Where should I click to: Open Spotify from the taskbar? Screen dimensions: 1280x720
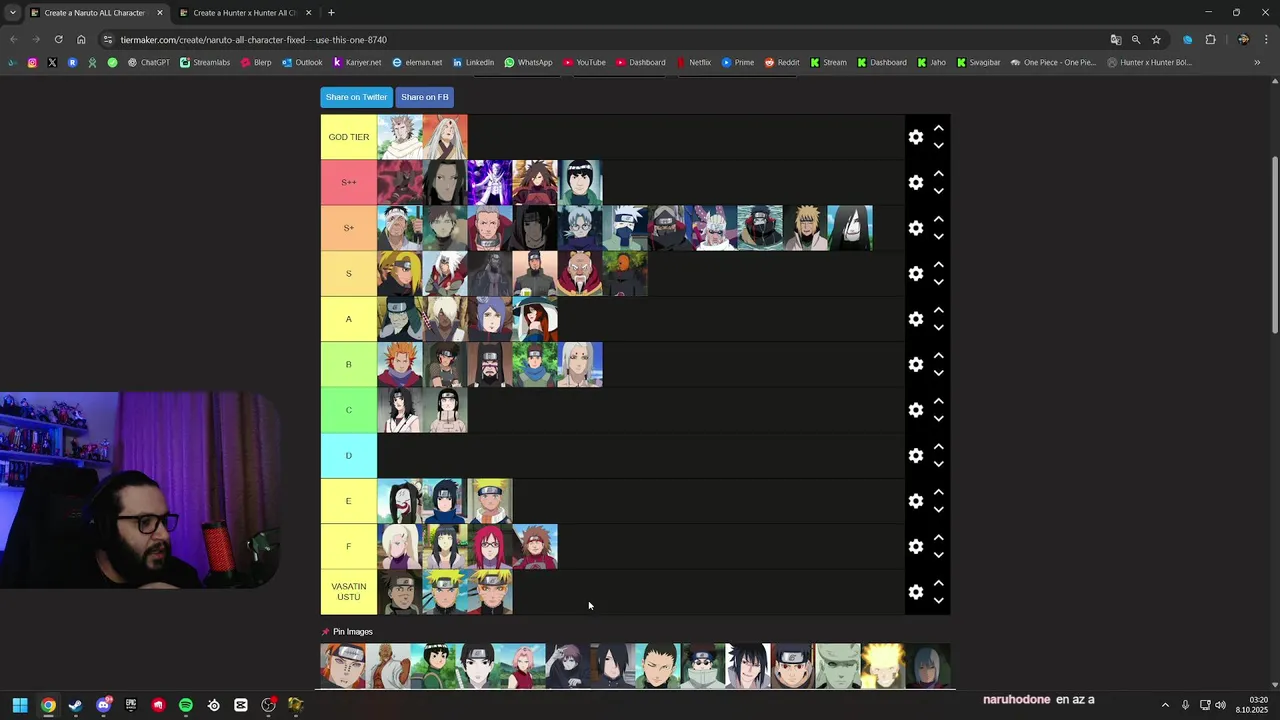pos(186,705)
